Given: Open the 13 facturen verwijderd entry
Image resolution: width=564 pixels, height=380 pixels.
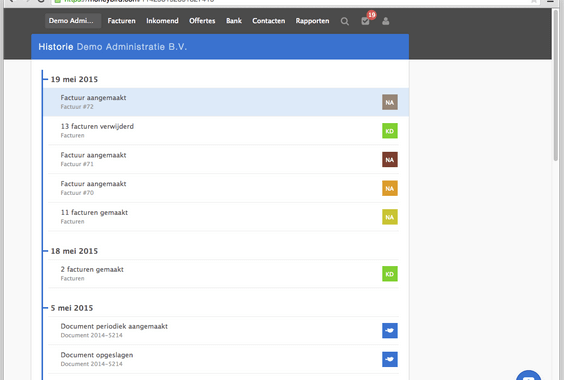Looking at the screenshot, I should [223, 131].
